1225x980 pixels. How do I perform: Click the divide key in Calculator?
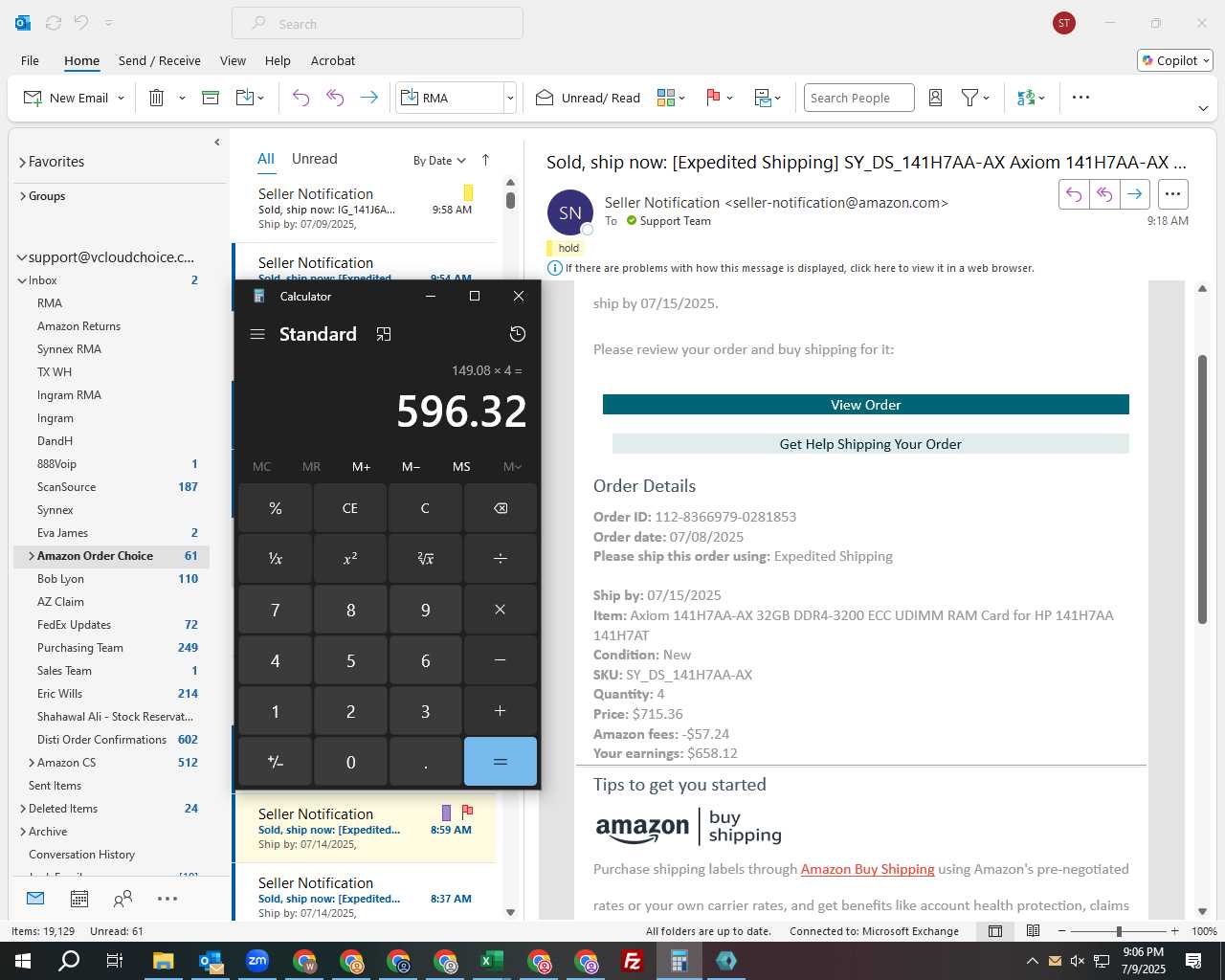click(x=501, y=558)
